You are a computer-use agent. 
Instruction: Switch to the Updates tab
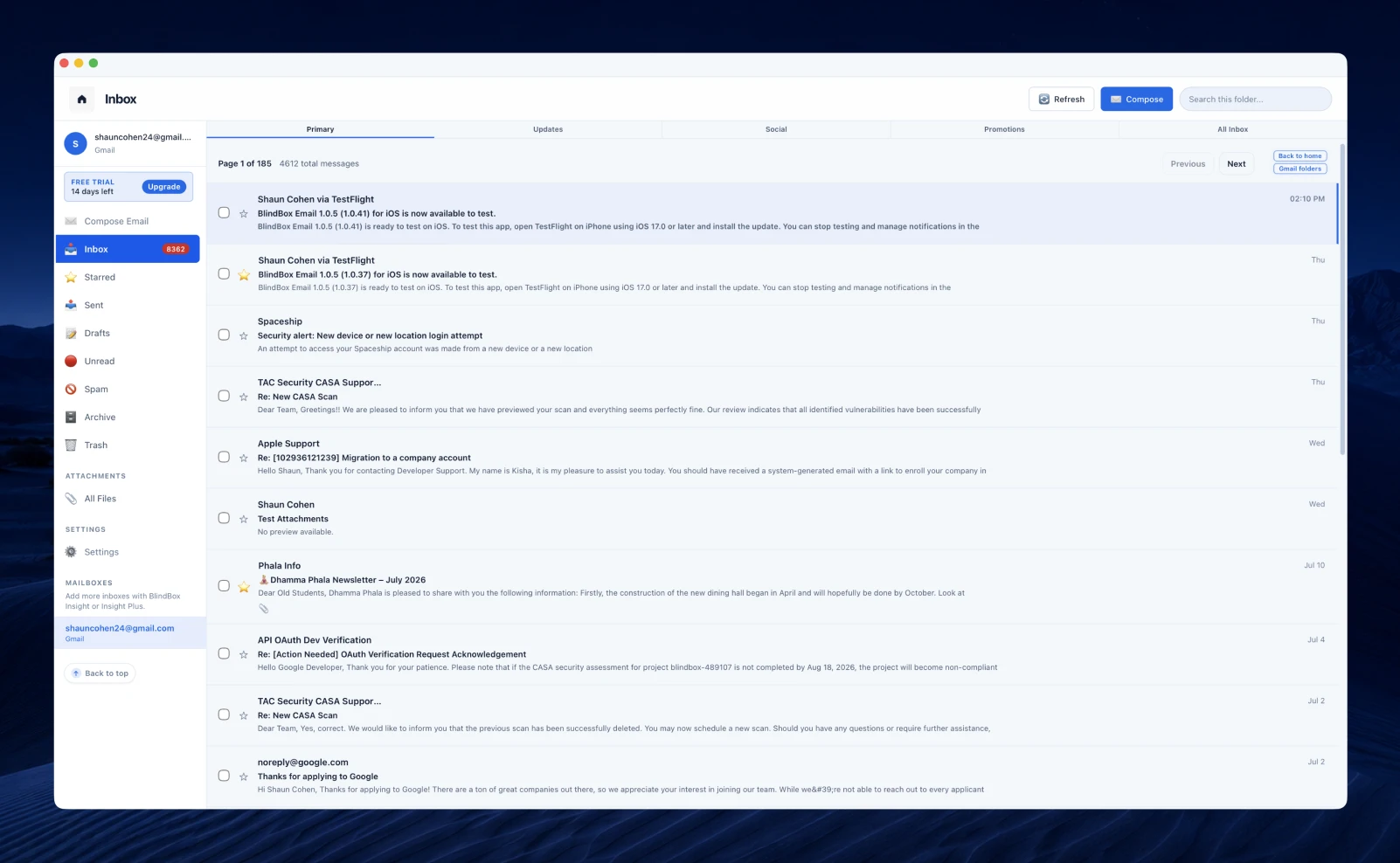[548, 129]
